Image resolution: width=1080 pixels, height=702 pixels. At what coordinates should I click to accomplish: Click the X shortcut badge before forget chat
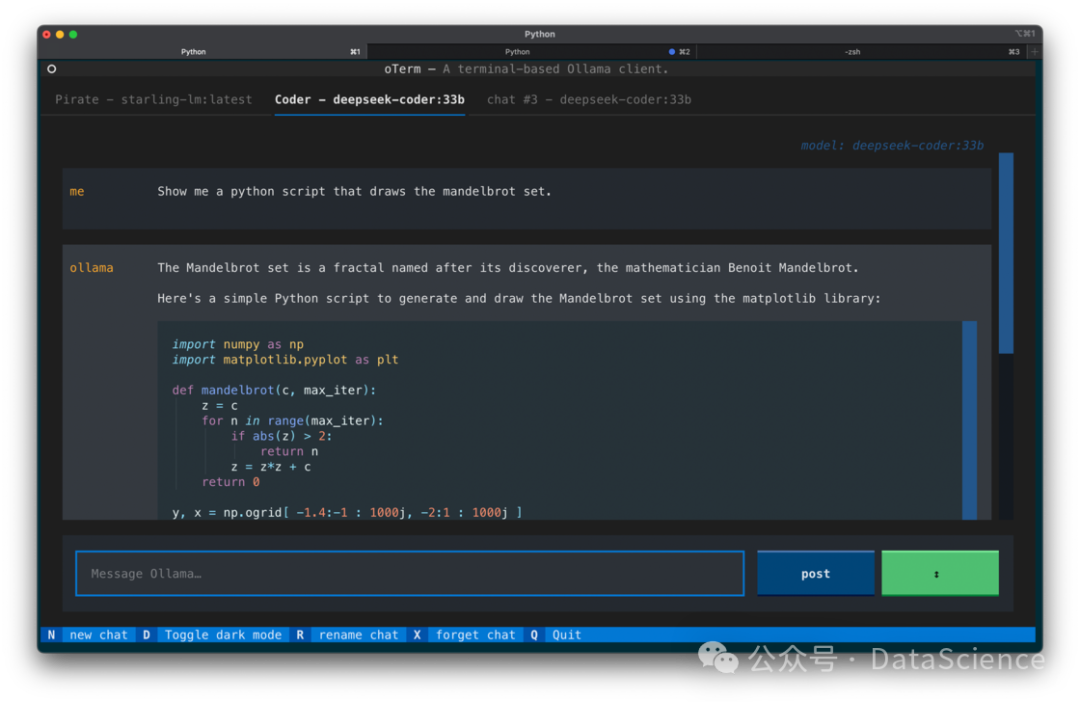coord(417,634)
